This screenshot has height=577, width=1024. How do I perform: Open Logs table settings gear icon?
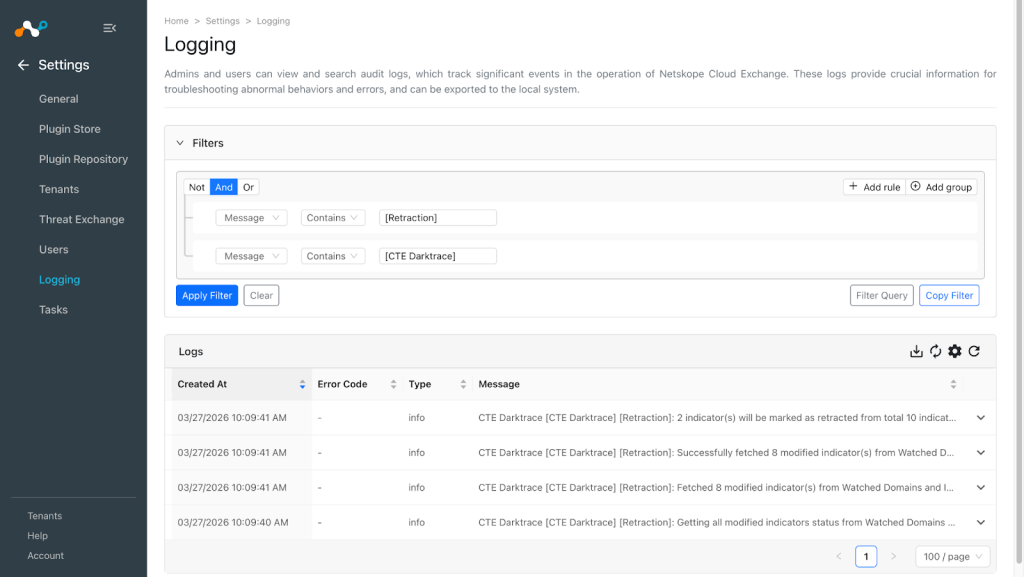coord(955,351)
